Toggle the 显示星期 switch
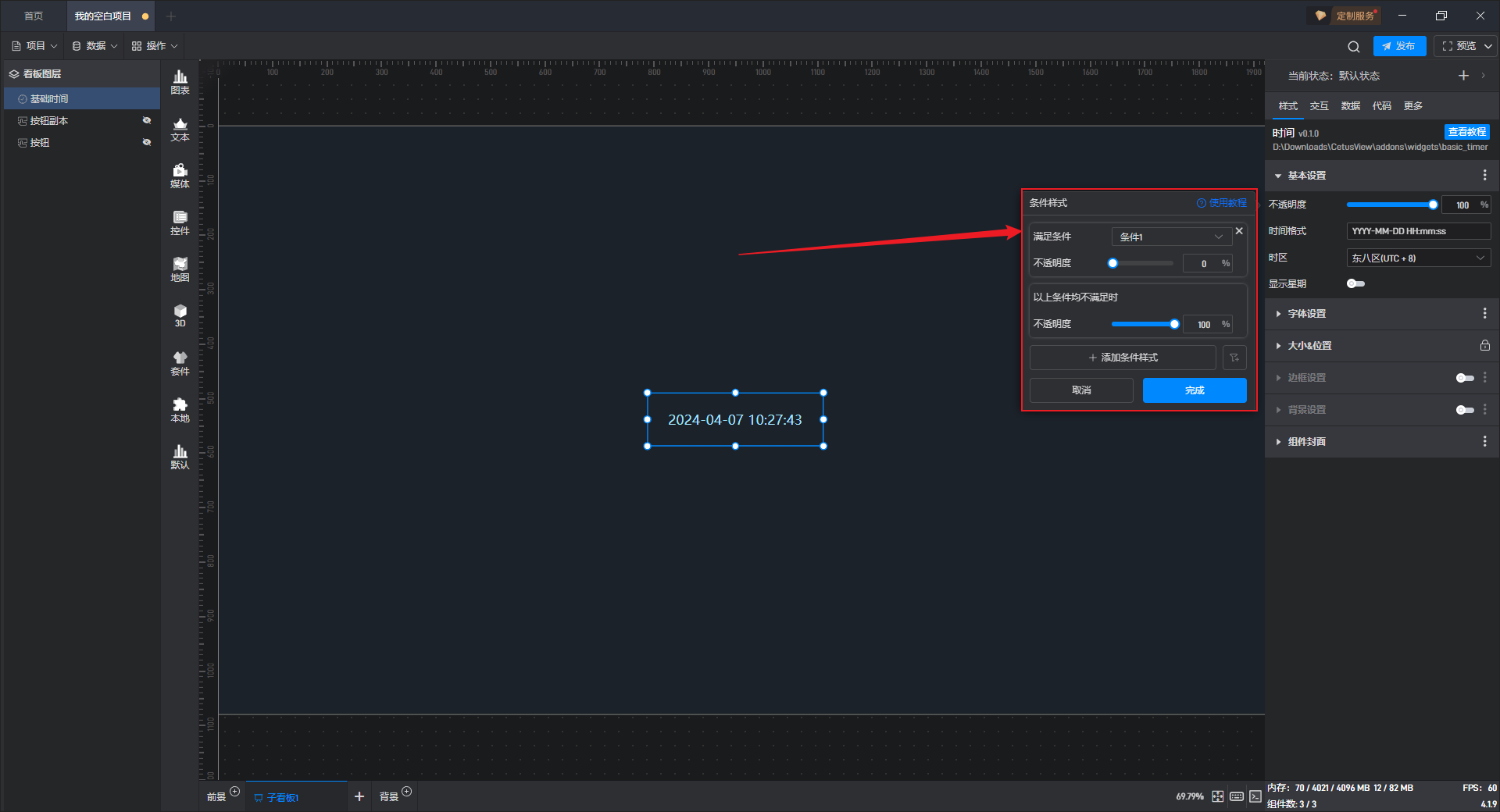This screenshot has height=812, width=1500. click(1355, 283)
